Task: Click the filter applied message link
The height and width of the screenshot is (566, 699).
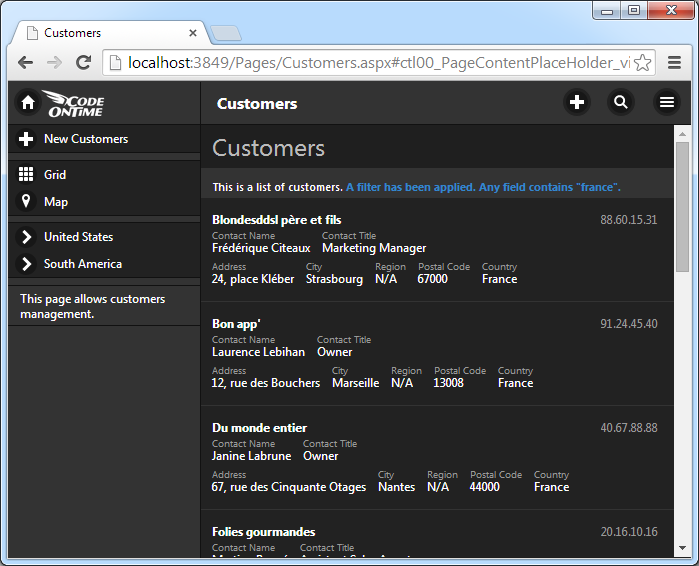Action: (483, 187)
